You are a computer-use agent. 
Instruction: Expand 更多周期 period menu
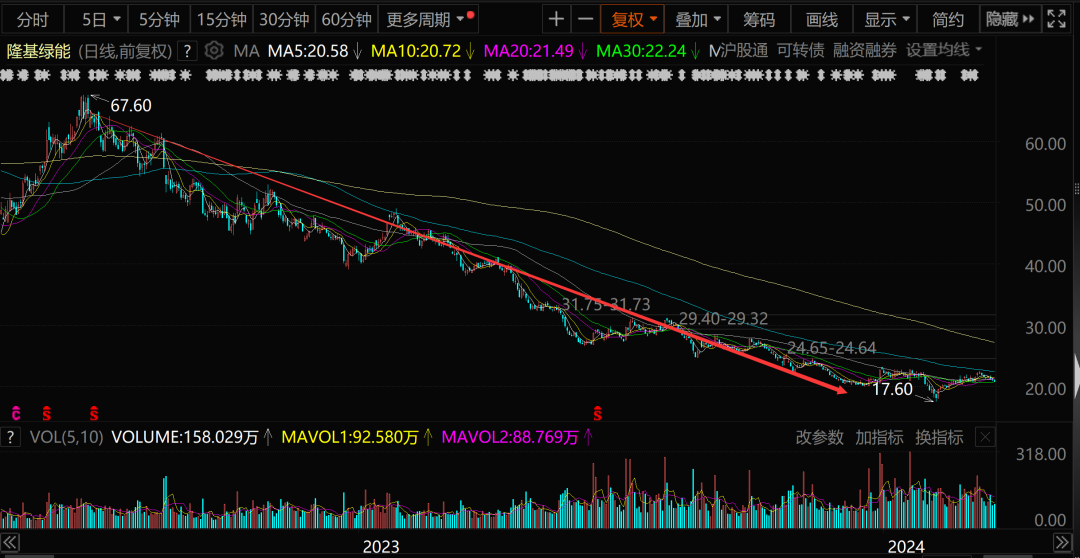click(x=430, y=19)
